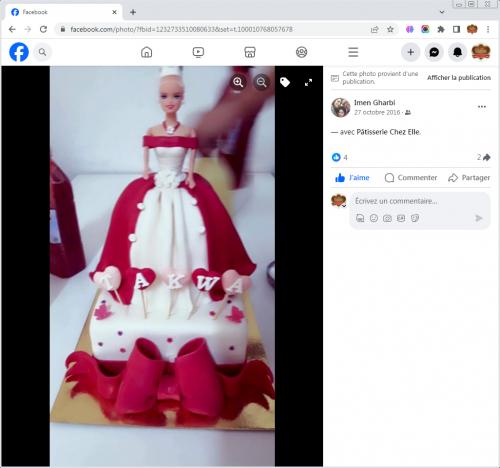The height and width of the screenshot is (468, 500).
Task: Click the J'aime like button
Action: point(352,178)
